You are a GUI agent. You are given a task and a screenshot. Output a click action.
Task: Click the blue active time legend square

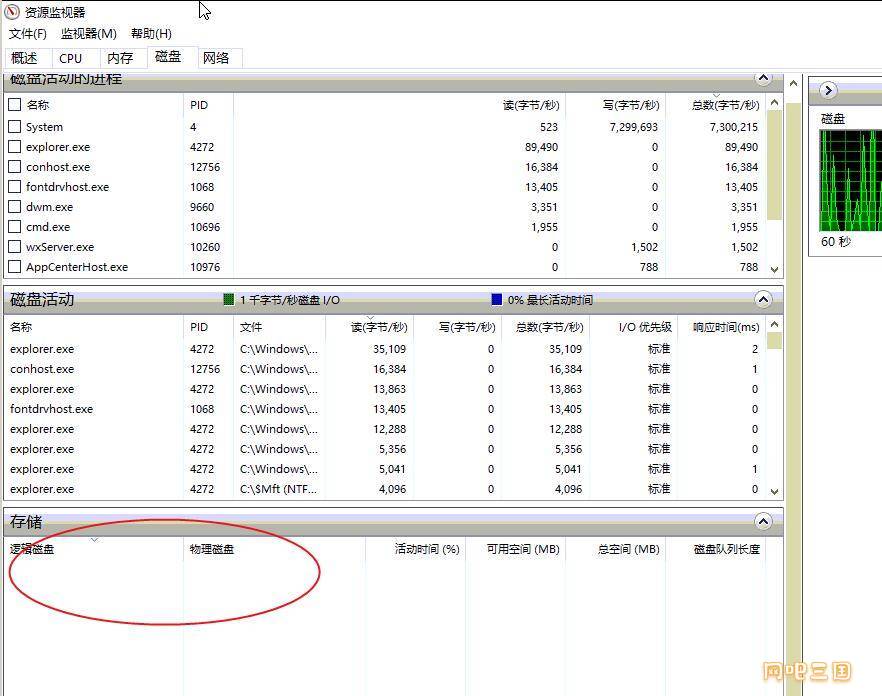pos(497,299)
